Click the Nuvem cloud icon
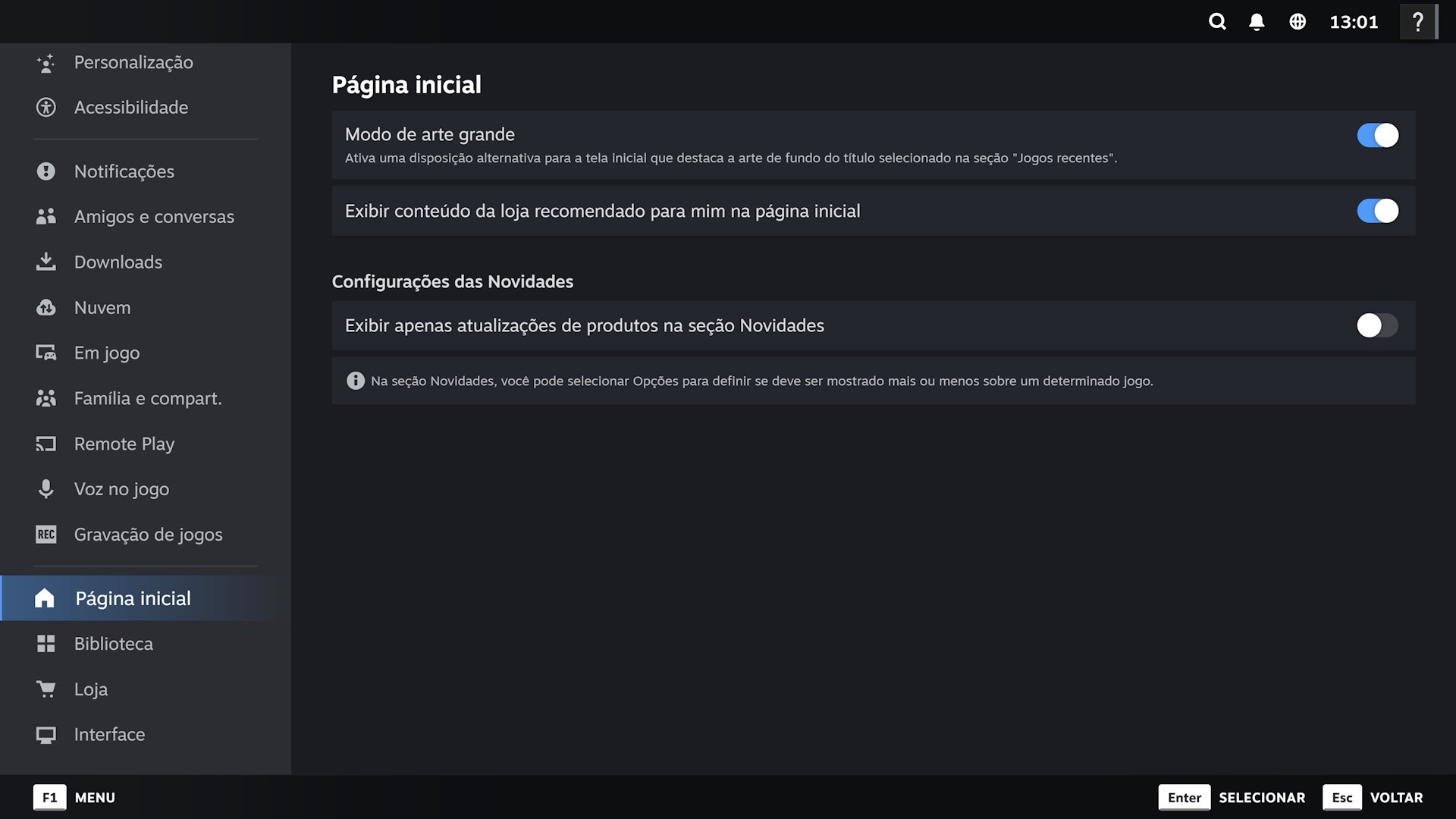The height and width of the screenshot is (819, 1456). [45, 308]
